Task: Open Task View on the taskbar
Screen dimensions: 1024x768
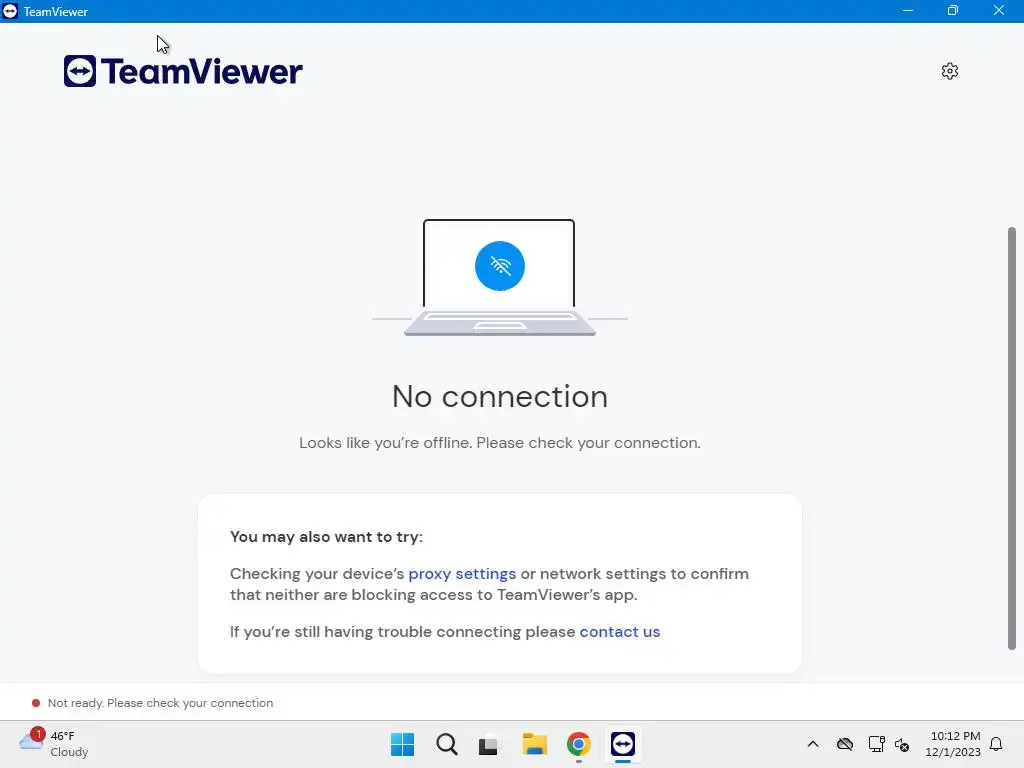Action: pyautogui.click(x=488, y=745)
